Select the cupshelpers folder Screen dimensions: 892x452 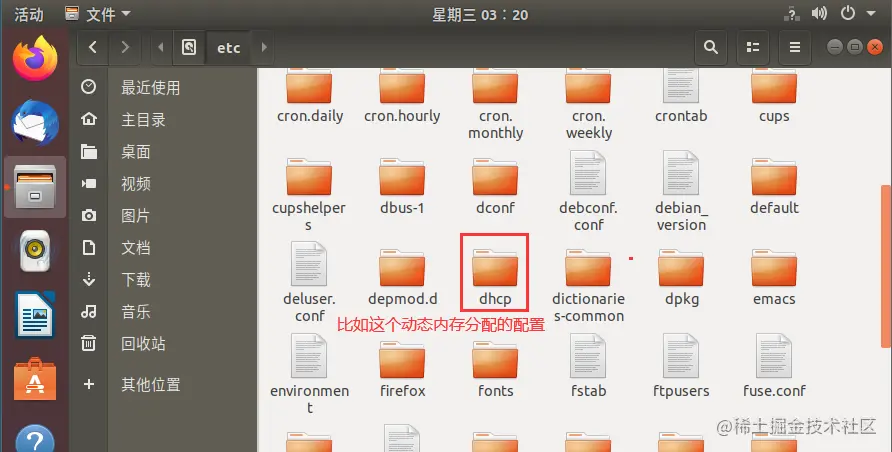tap(309, 193)
